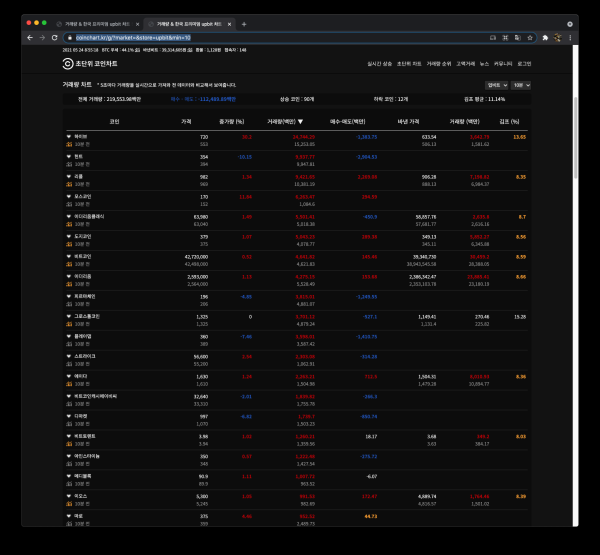Toggle favorite heart for 이더리움 row priced 2,593,000

click(x=69, y=276)
